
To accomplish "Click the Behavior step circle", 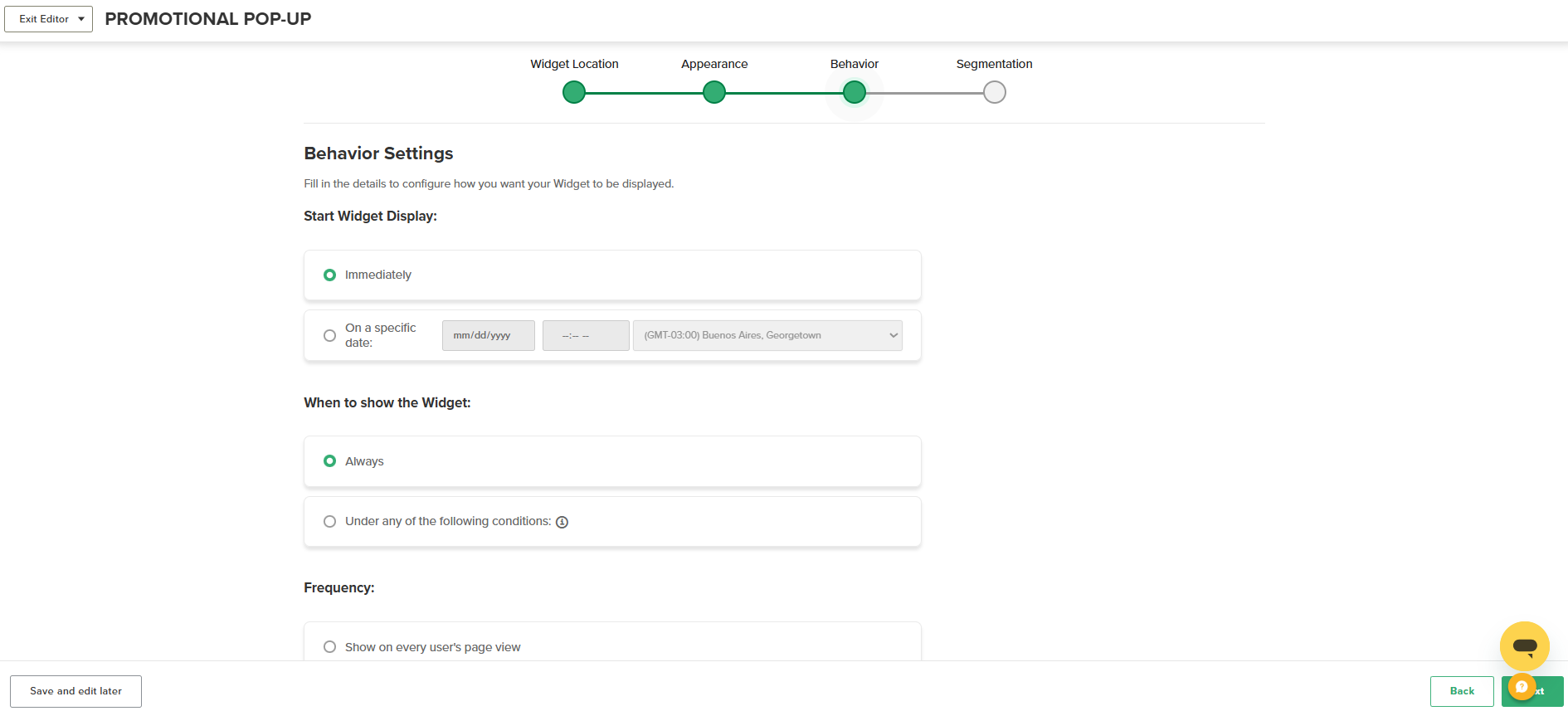I will (x=854, y=92).
